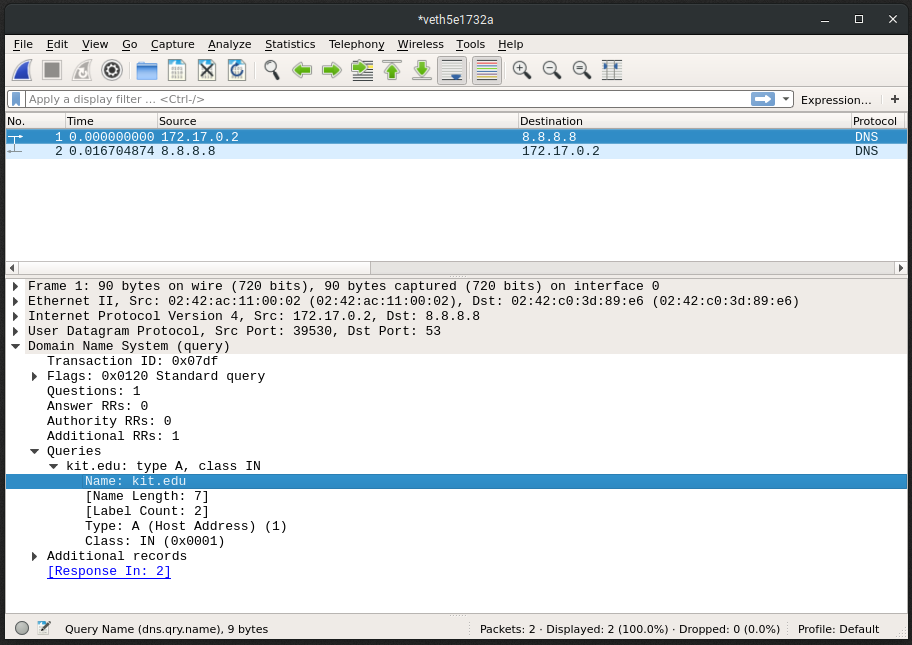Open capture options gear icon
This screenshot has width=912, height=645.
point(112,70)
